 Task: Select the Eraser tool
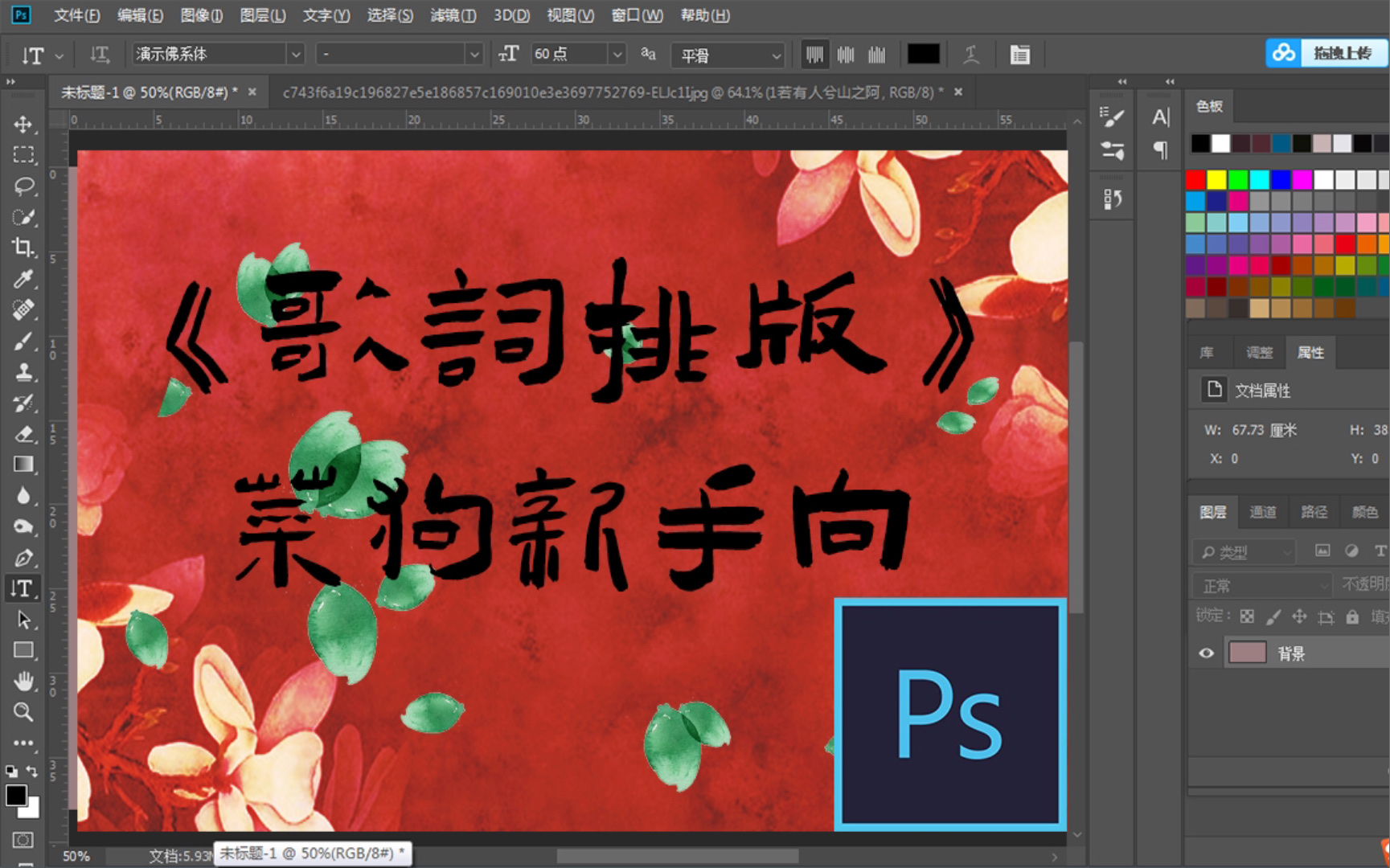pos(23,434)
